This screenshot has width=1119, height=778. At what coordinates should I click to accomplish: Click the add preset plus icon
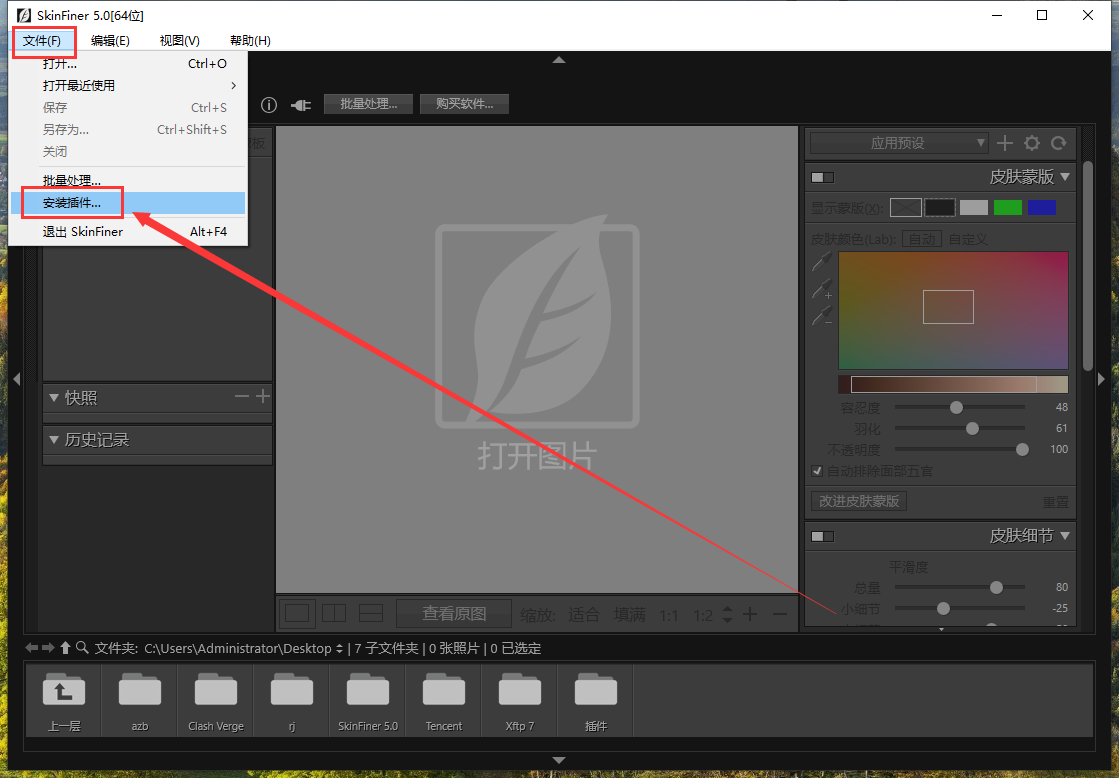[1005, 143]
